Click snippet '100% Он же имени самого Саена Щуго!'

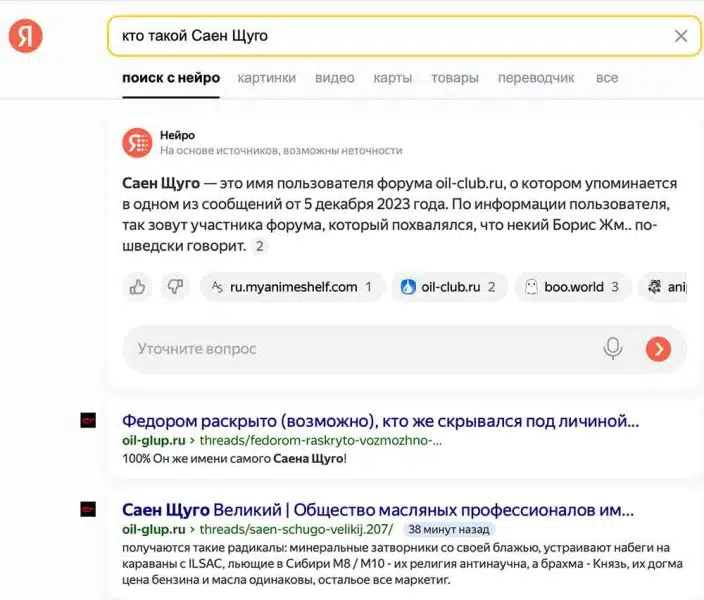[234, 459]
